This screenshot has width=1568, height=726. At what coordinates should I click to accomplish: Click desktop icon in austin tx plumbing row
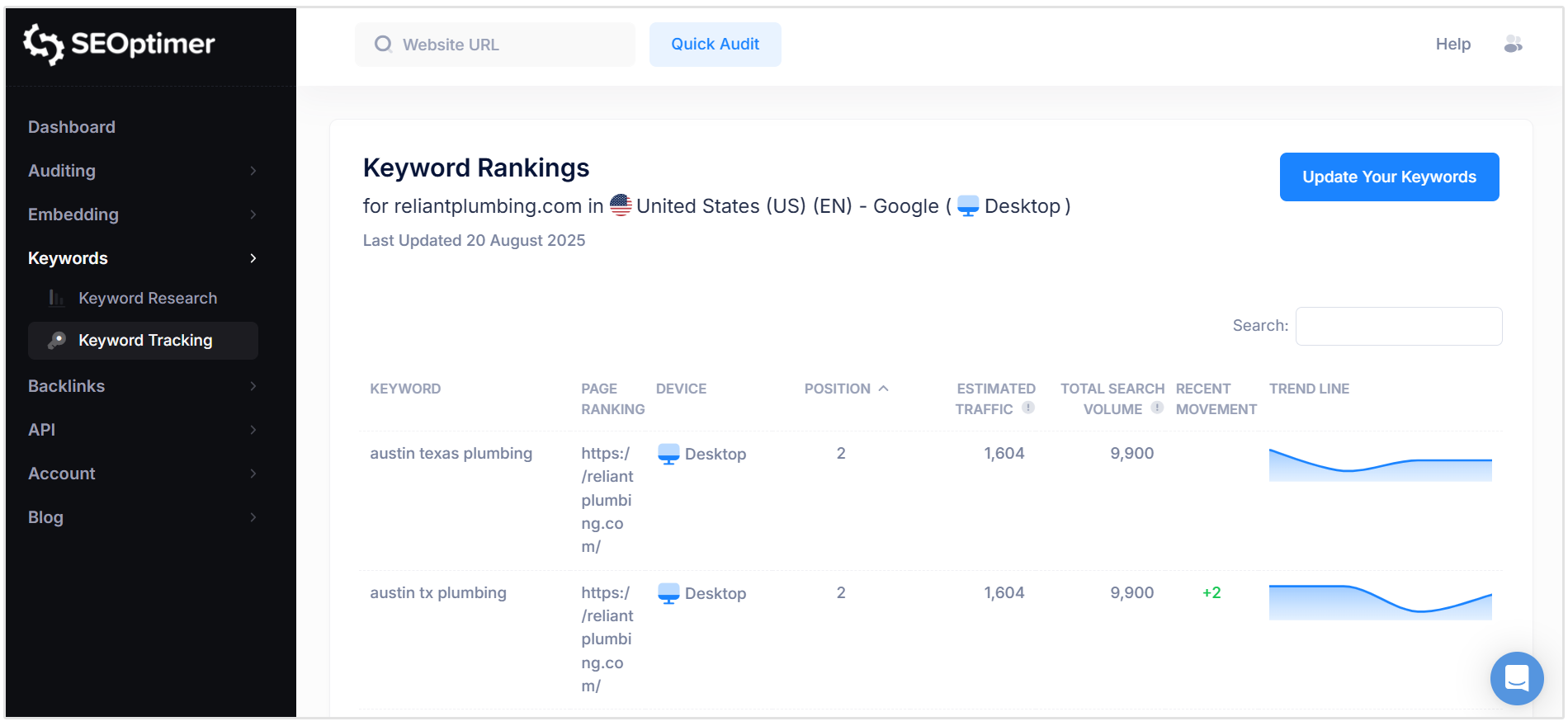point(668,593)
